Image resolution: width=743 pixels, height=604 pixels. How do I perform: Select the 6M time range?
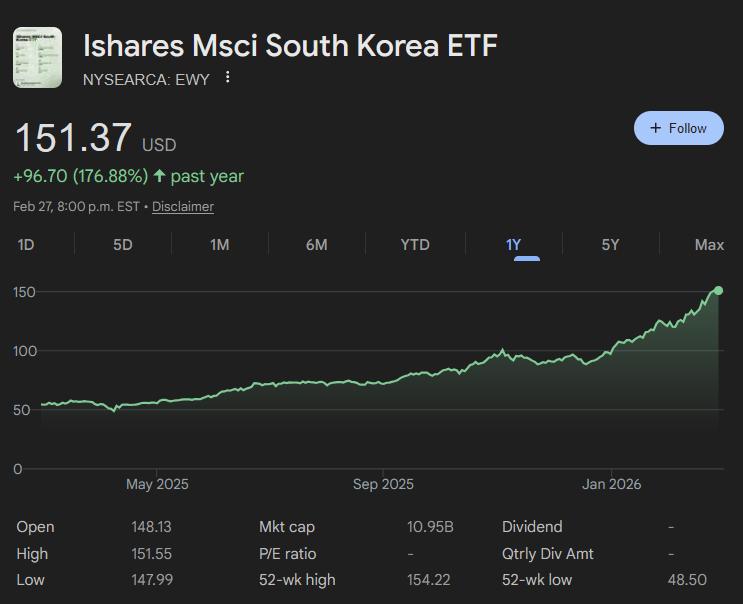(x=317, y=245)
